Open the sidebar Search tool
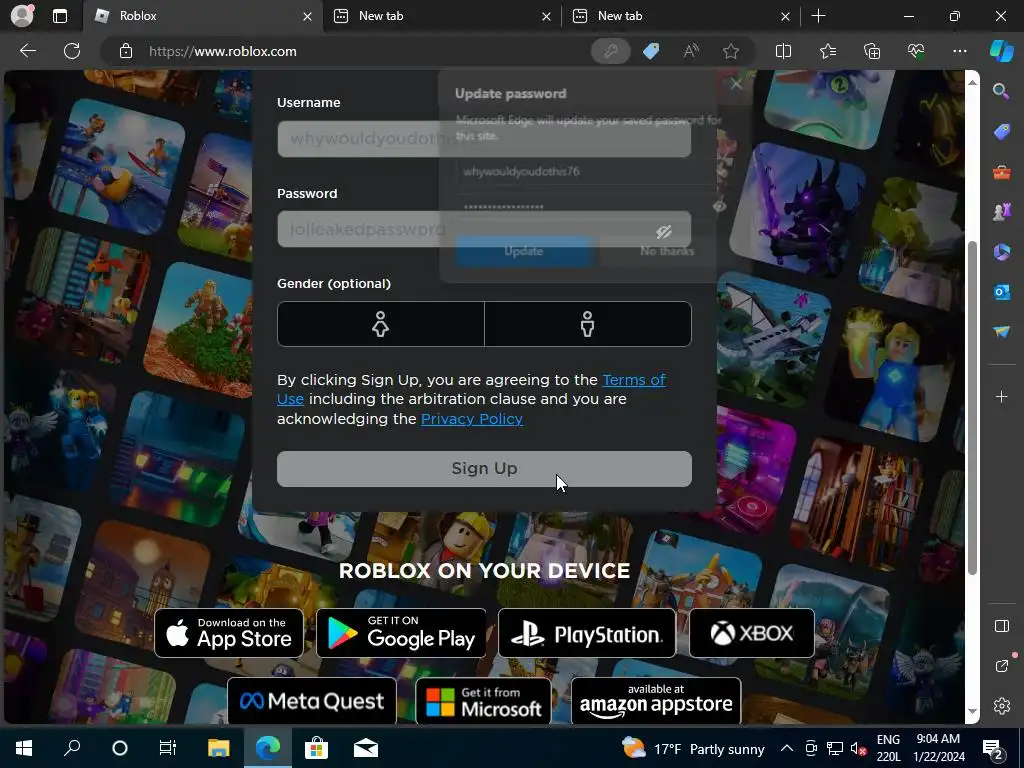 click(x=1001, y=91)
